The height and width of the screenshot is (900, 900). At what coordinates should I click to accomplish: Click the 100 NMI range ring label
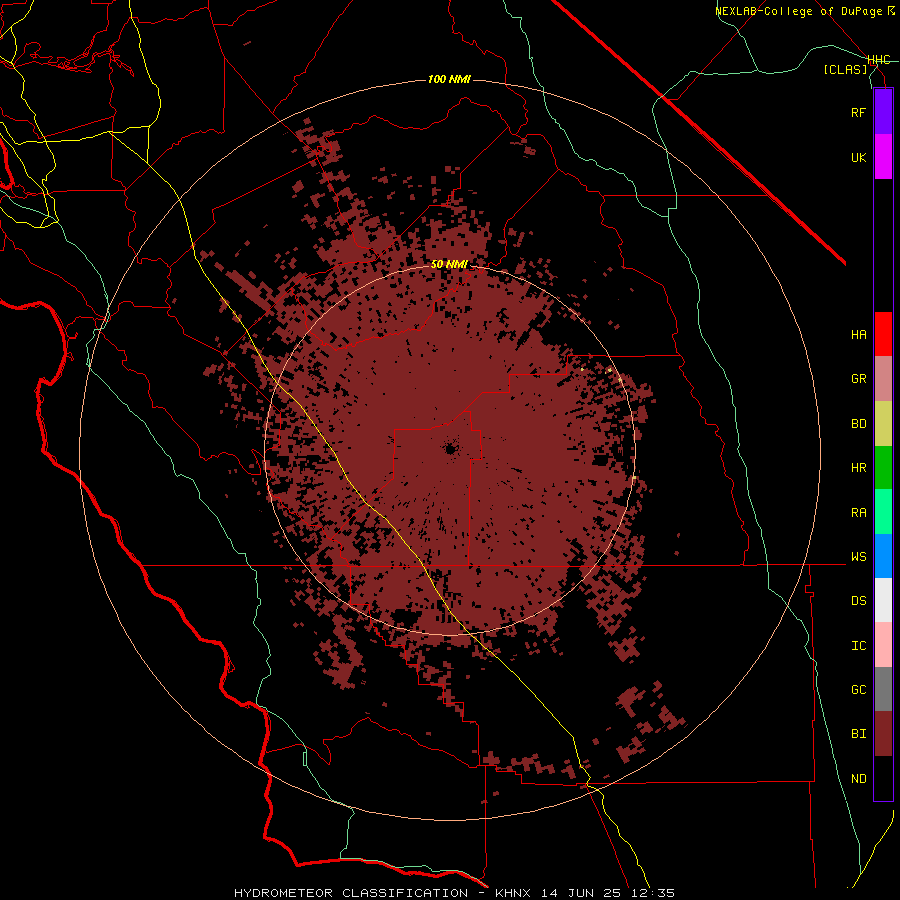click(449, 79)
